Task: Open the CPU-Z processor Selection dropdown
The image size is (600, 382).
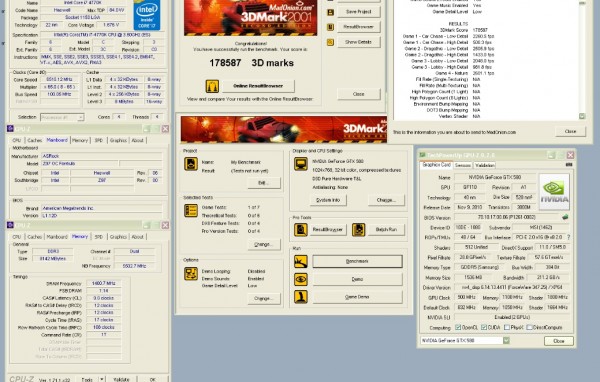Action: pos(62,117)
